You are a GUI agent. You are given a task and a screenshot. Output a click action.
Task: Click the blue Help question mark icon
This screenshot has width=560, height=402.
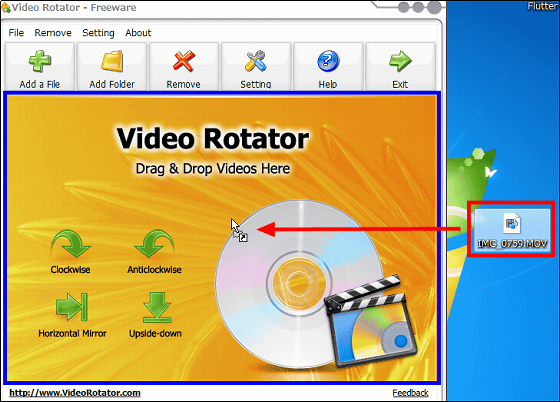(x=328, y=61)
